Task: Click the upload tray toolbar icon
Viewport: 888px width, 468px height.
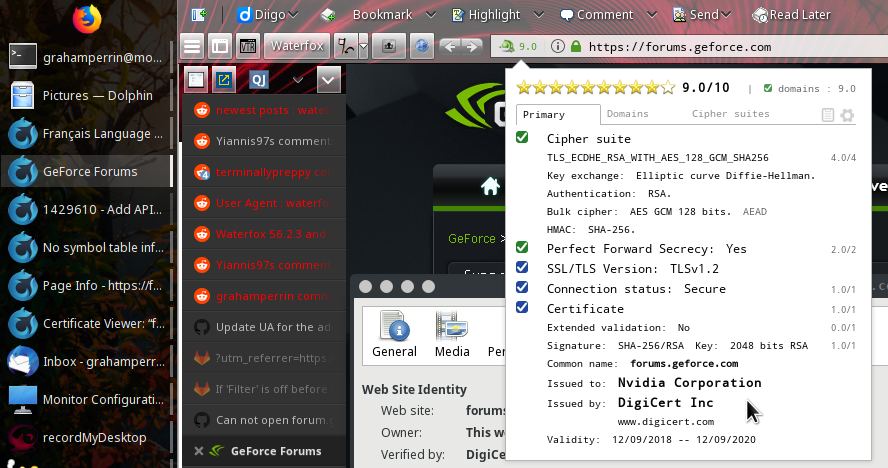Action: [388, 46]
